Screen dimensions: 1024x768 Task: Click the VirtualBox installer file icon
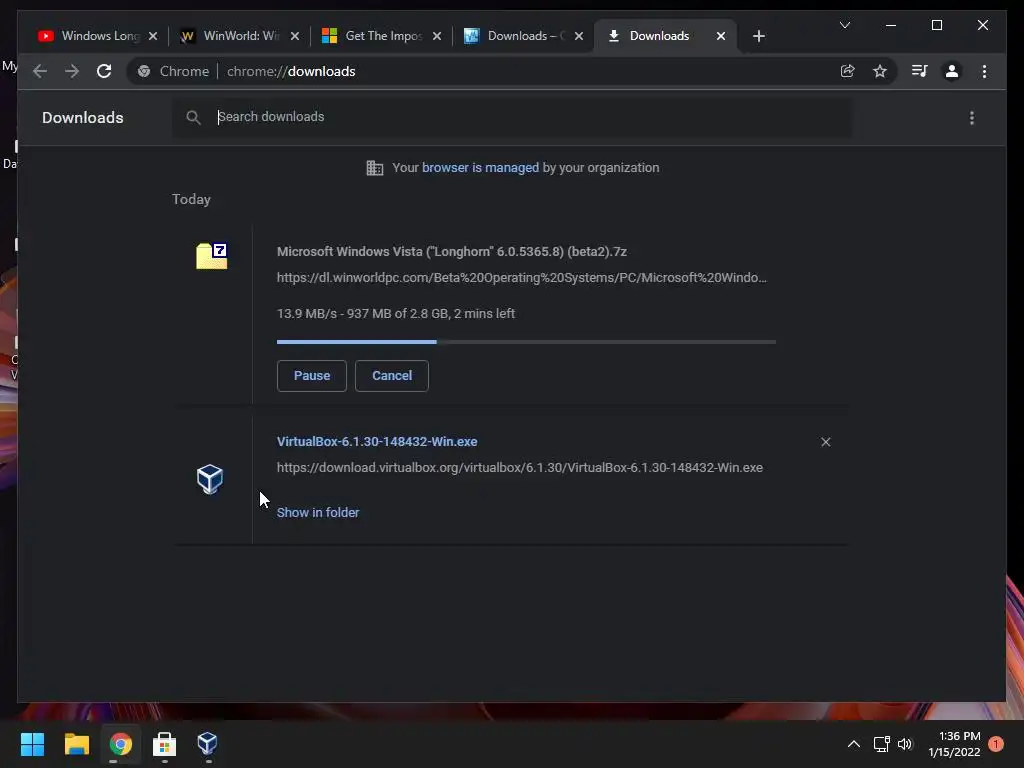pos(210,479)
